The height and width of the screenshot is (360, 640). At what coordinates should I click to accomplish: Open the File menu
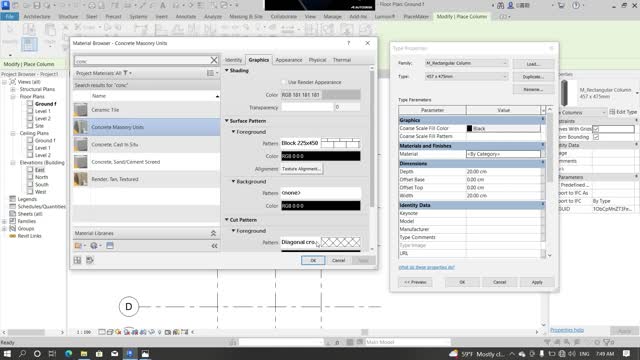9,17
